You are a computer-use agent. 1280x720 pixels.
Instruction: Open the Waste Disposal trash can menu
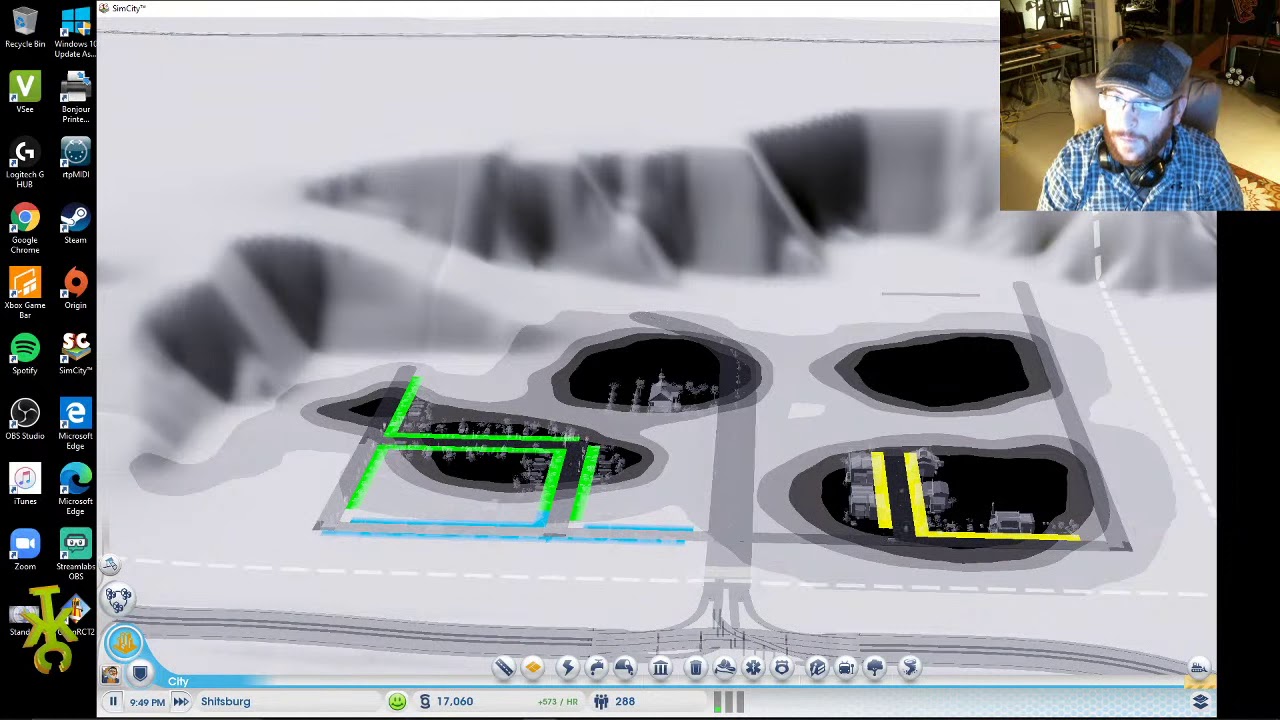pyautogui.click(x=696, y=668)
